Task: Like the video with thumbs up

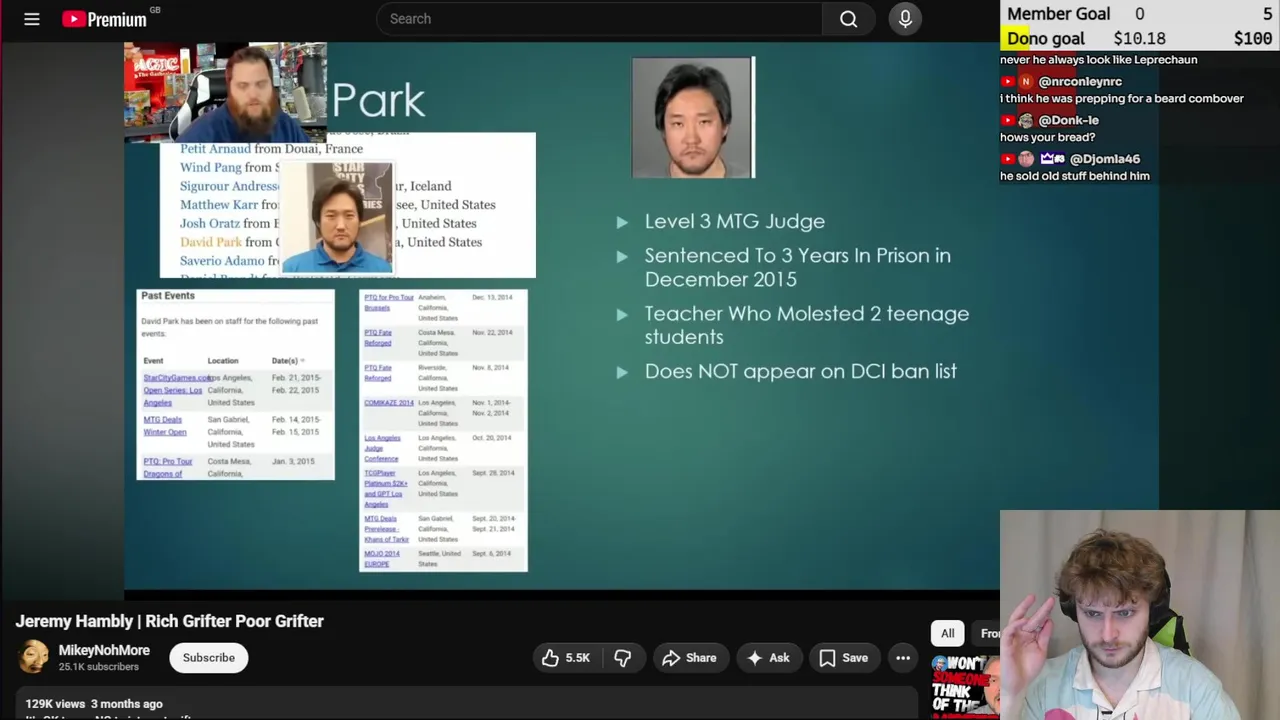Action: [566, 658]
